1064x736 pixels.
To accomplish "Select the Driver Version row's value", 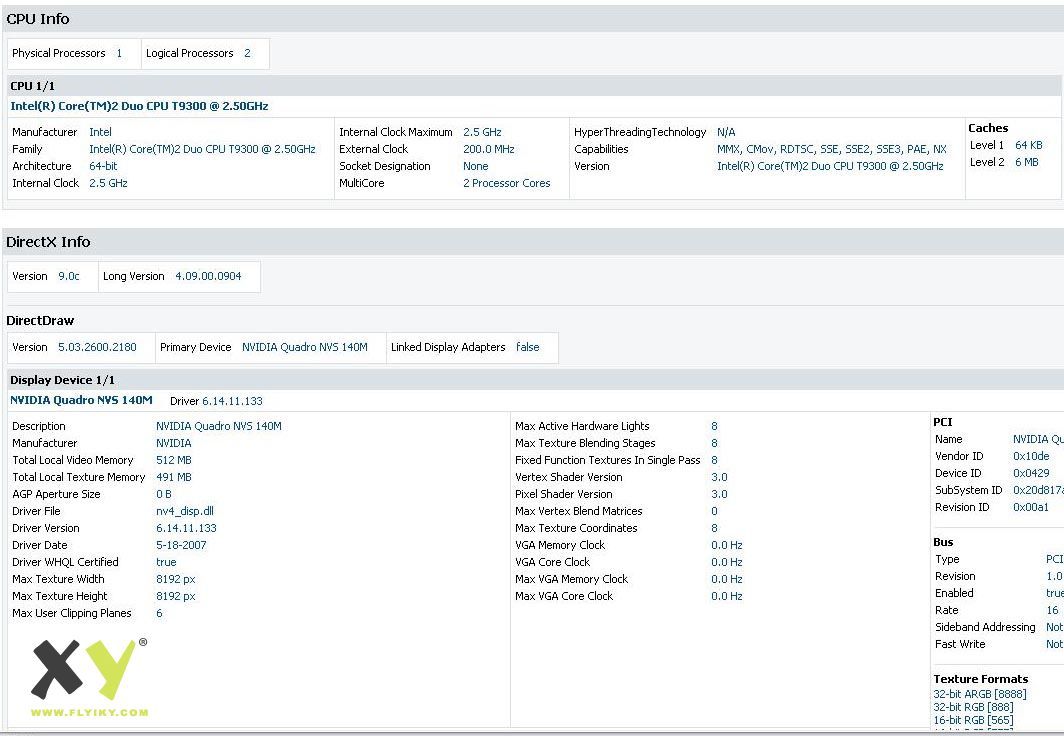I will [187, 528].
